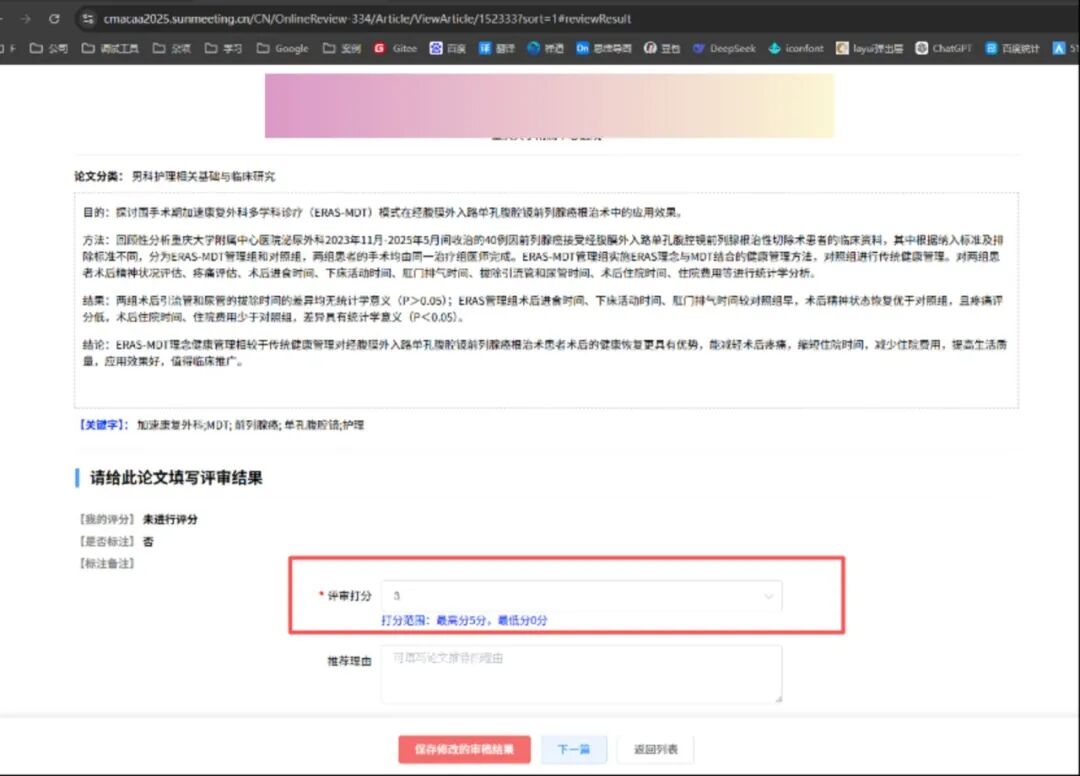Image resolution: width=1080 pixels, height=776 pixels.
Task: Expand the 调试工具 bookmarks folder
Action: tap(110, 48)
